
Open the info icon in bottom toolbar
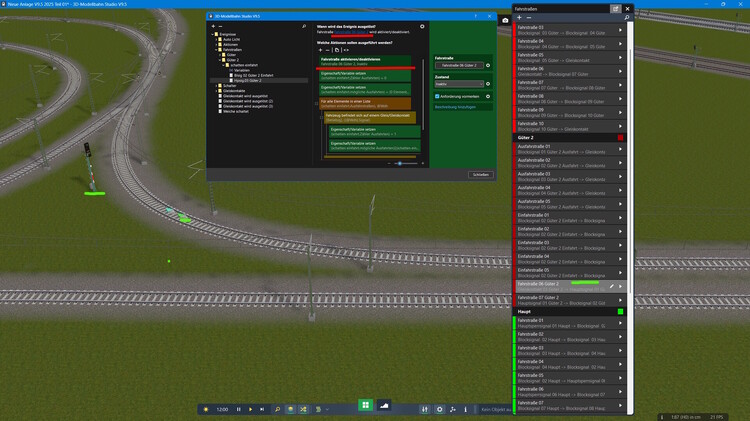465,410
